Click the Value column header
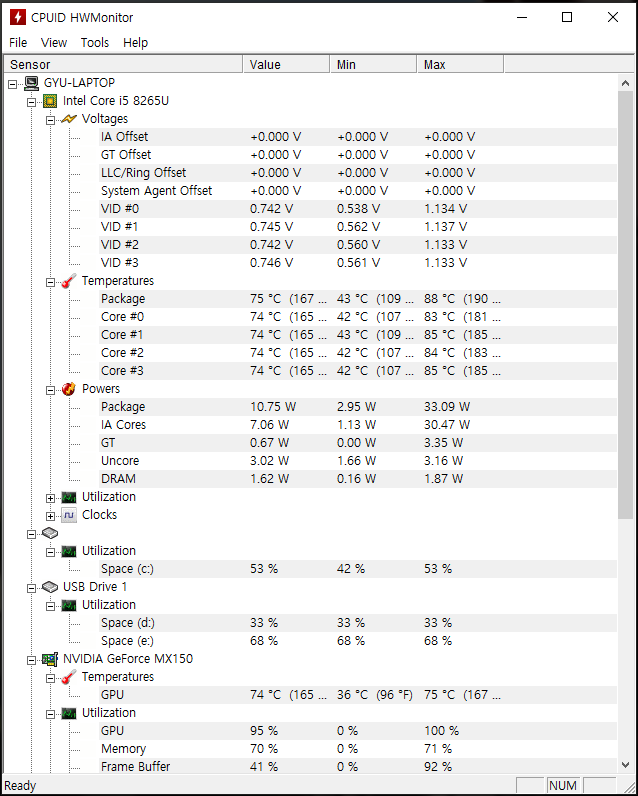 click(x=286, y=64)
